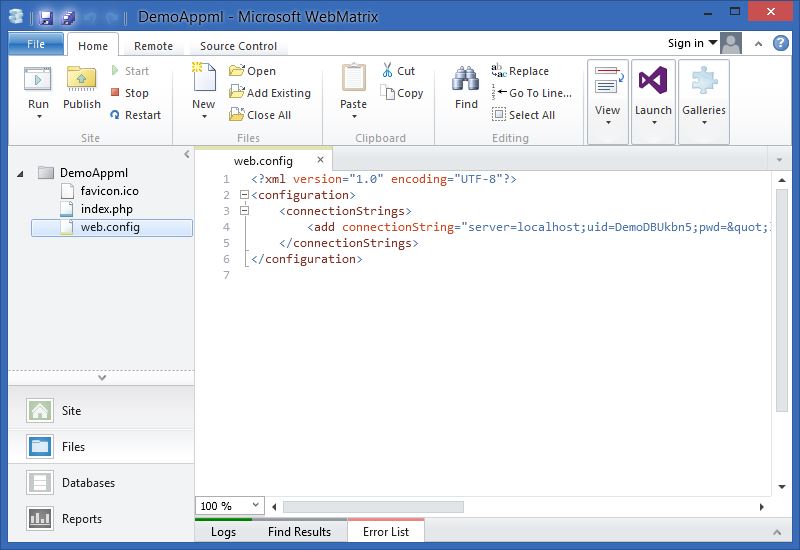Open the Error List tab
The image size is (800, 550).
coord(386,532)
